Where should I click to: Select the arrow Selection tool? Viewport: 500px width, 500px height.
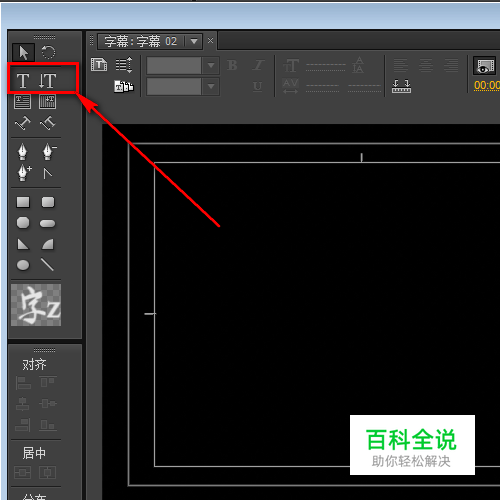[23, 53]
